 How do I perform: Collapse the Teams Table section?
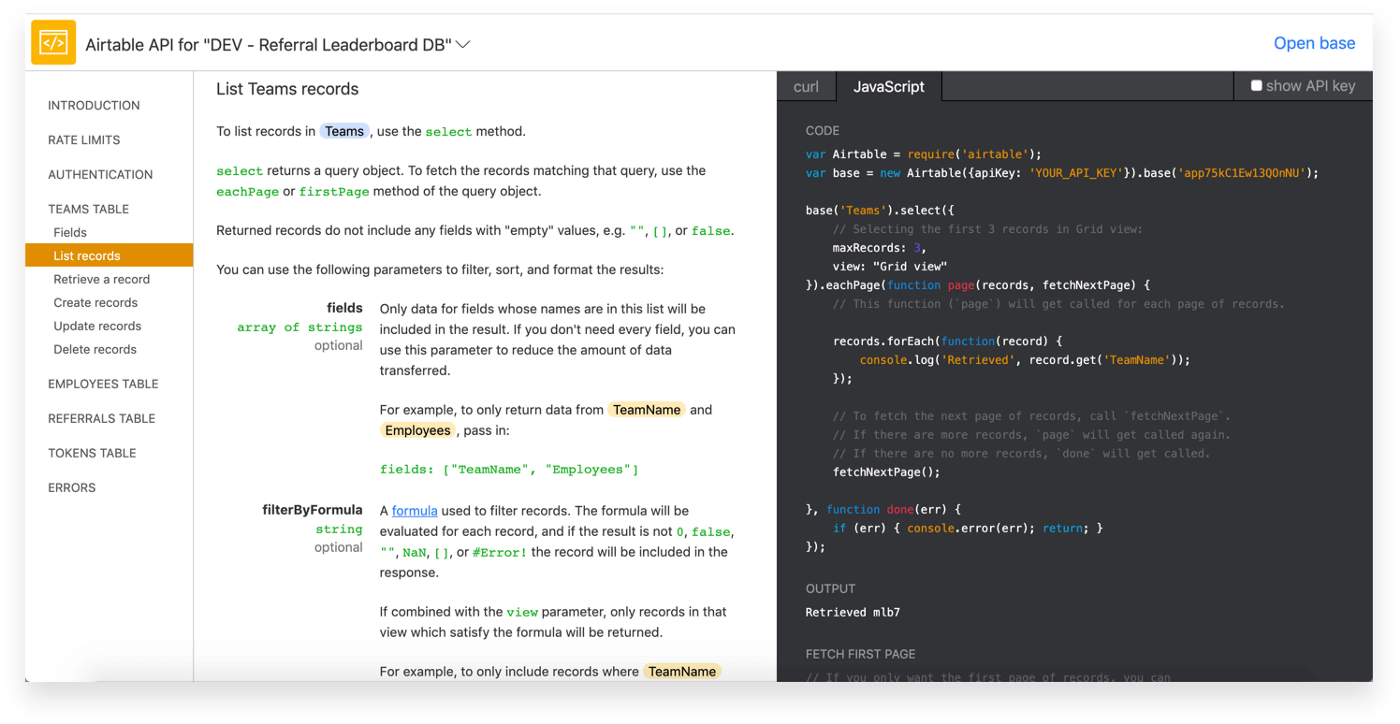pyautogui.click(x=88, y=209)
